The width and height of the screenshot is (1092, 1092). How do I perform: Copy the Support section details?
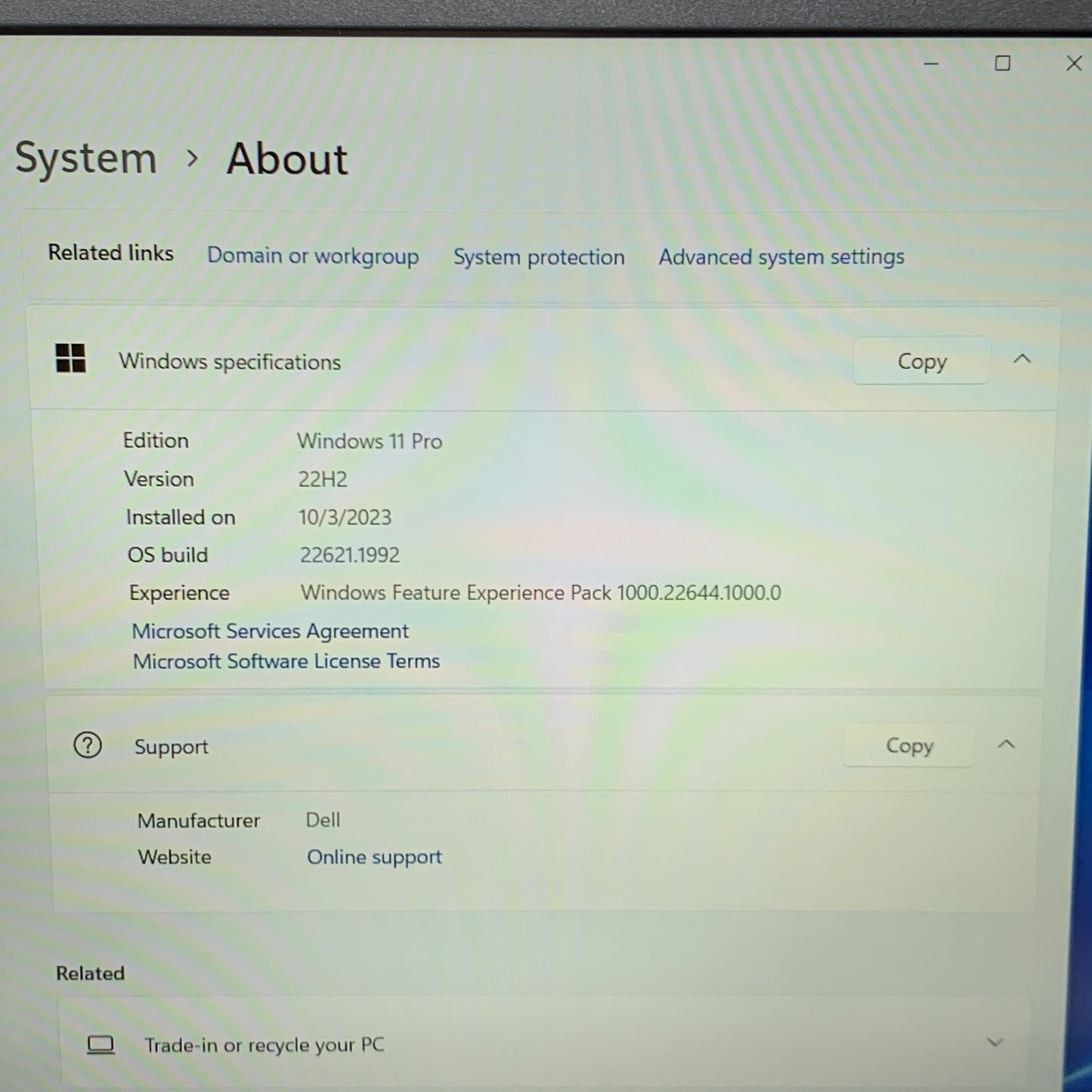[x=909, y=746]
